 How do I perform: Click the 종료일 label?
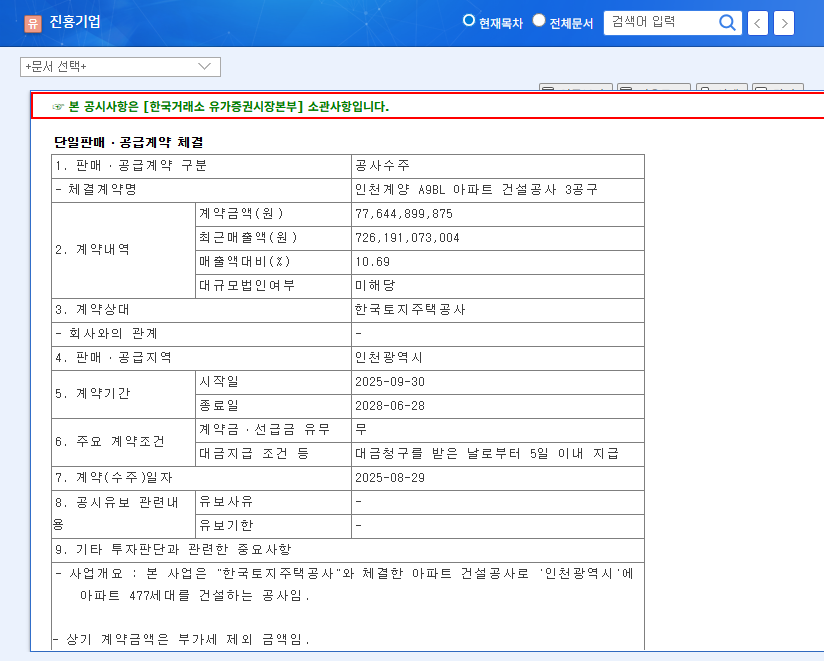219,406
